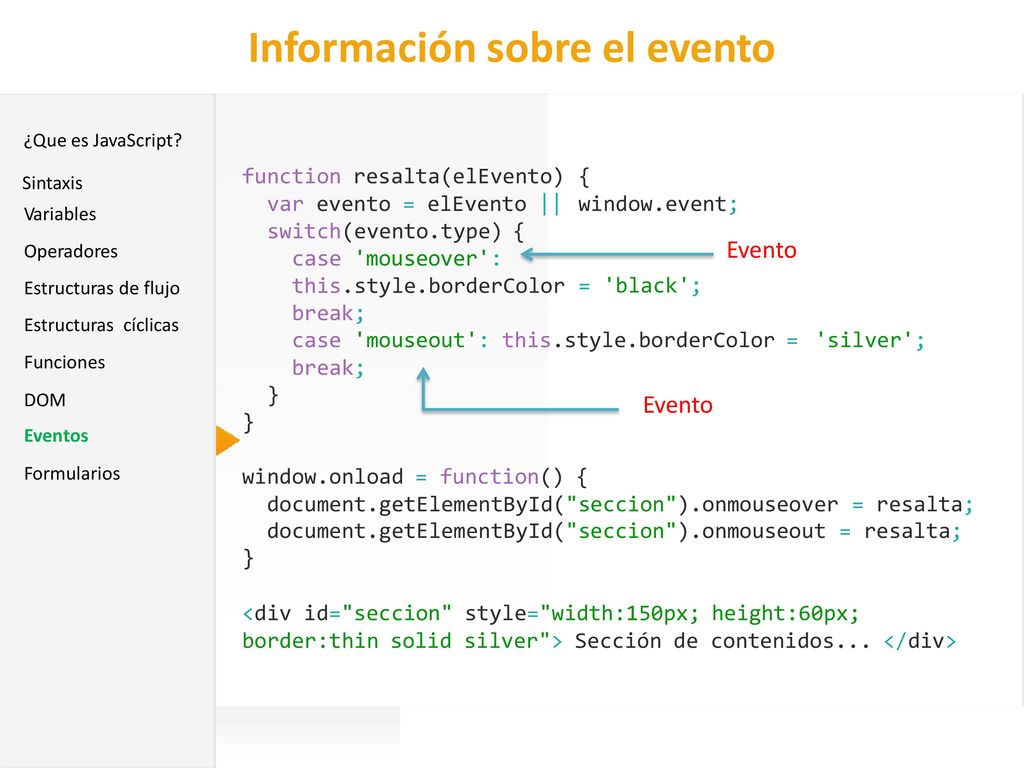
Task: Click the "'silver';" value in case line
Action: 870,340
